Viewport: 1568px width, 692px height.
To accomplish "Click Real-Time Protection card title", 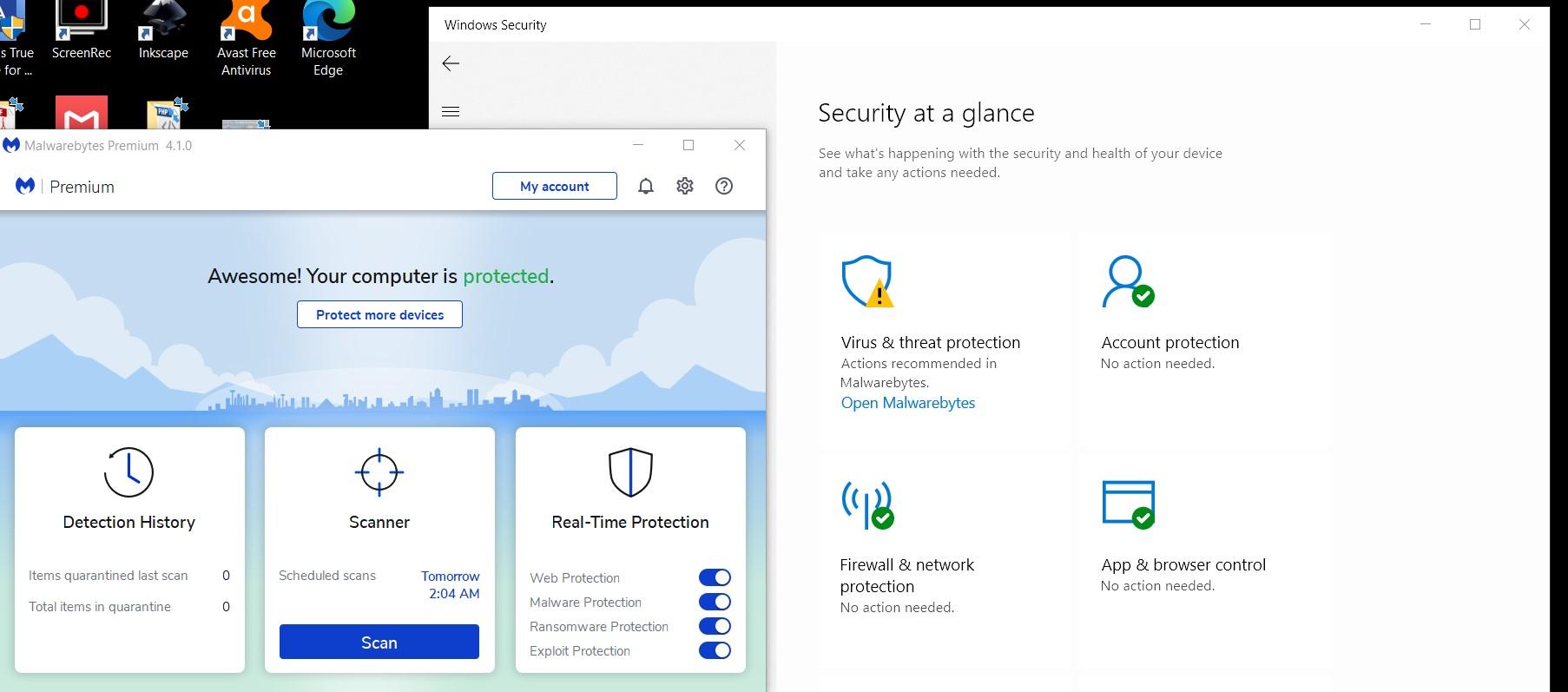I will tap(630, 522).
